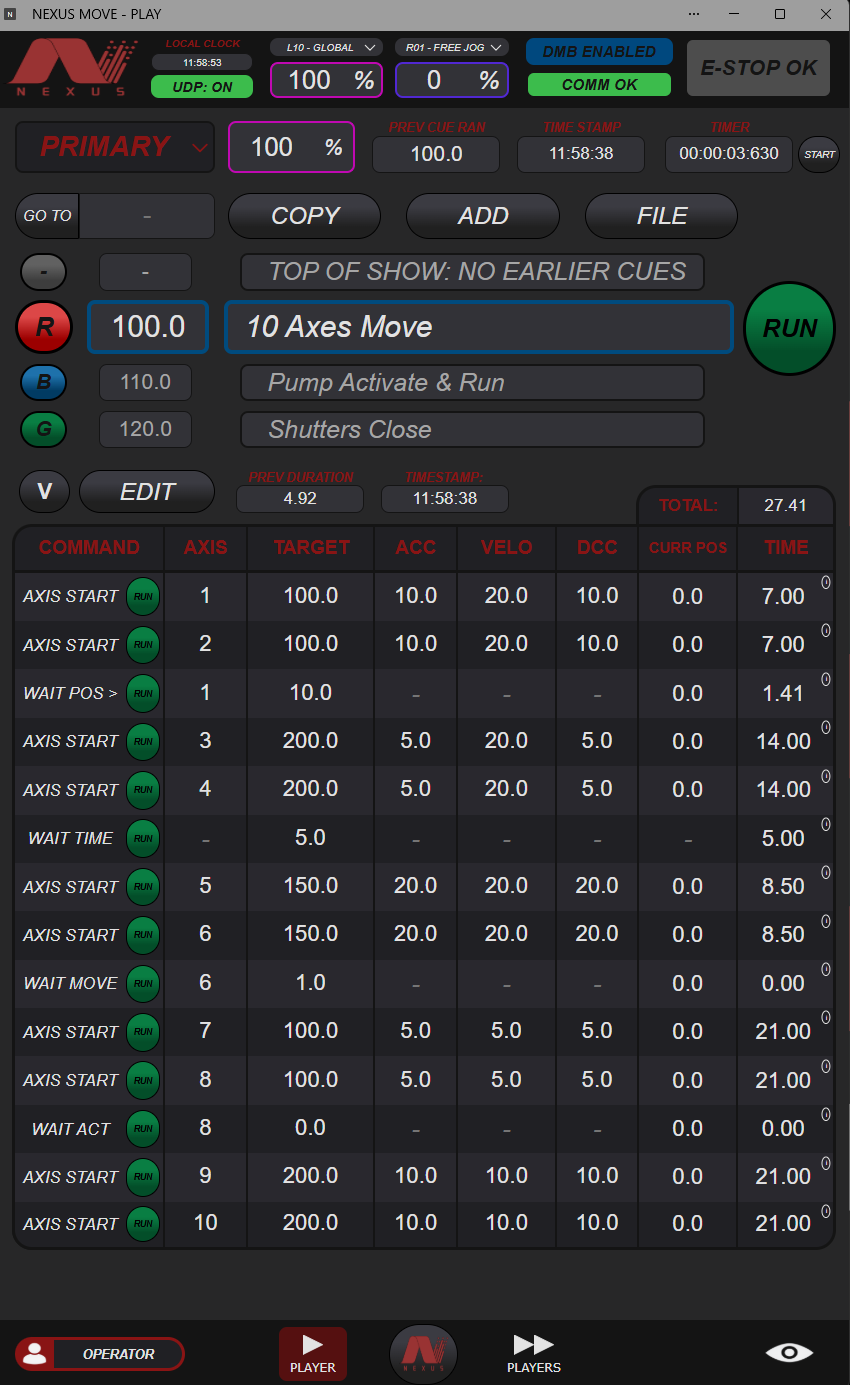Click the WAIT POS time value 1.41
The height and width of the screenshot is (1385, 850).
pyautogui.click(x=784, y=693)
